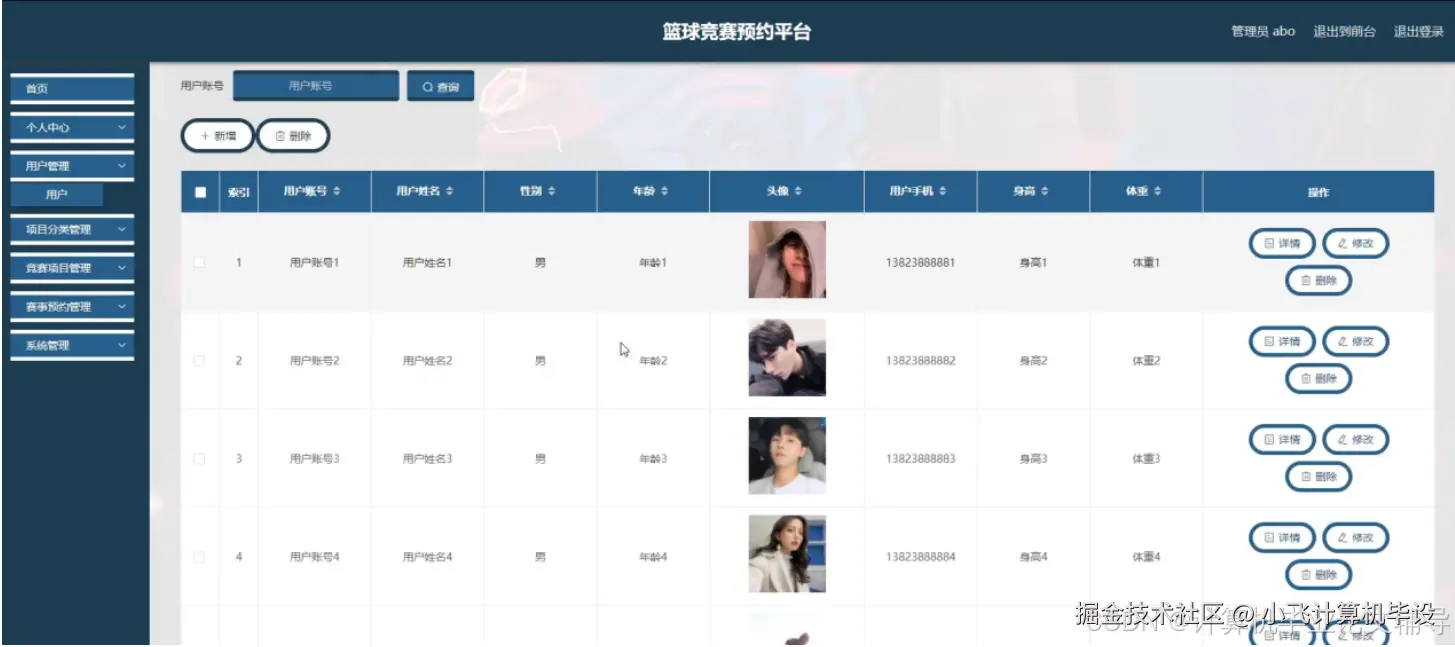1455x647 pixels.
Task: Click 删除 for row 用户账号1
Action: [x=1319, y=281]
